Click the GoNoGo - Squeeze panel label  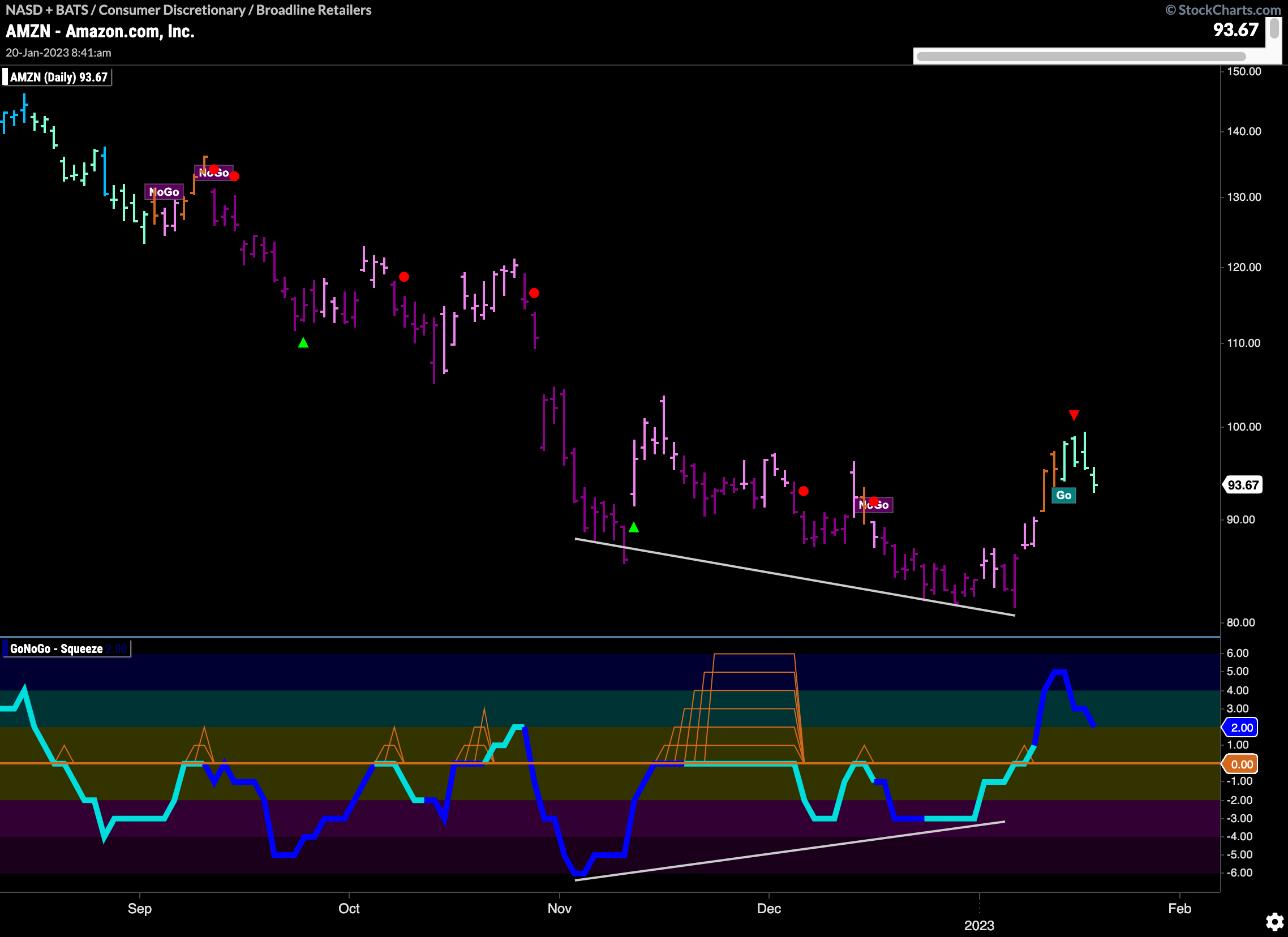66,648
